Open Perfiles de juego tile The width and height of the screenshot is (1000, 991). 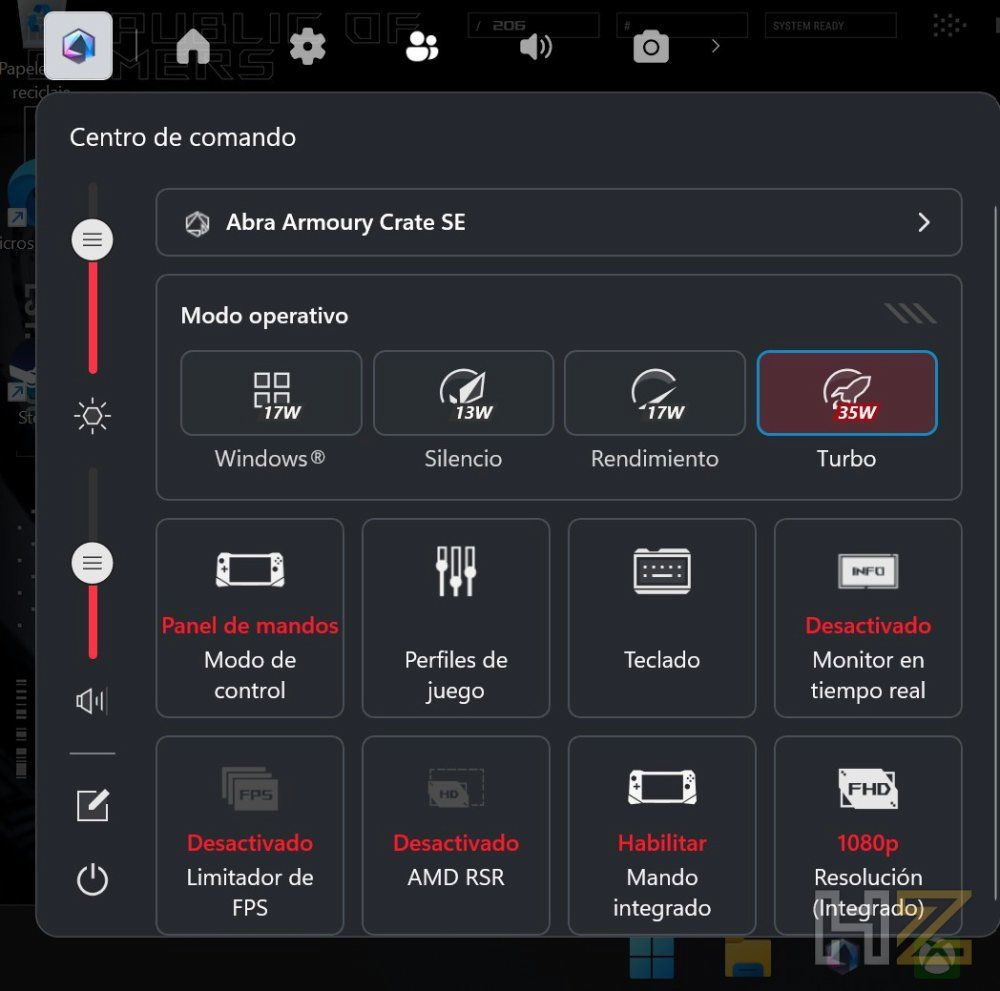(456, 618)
